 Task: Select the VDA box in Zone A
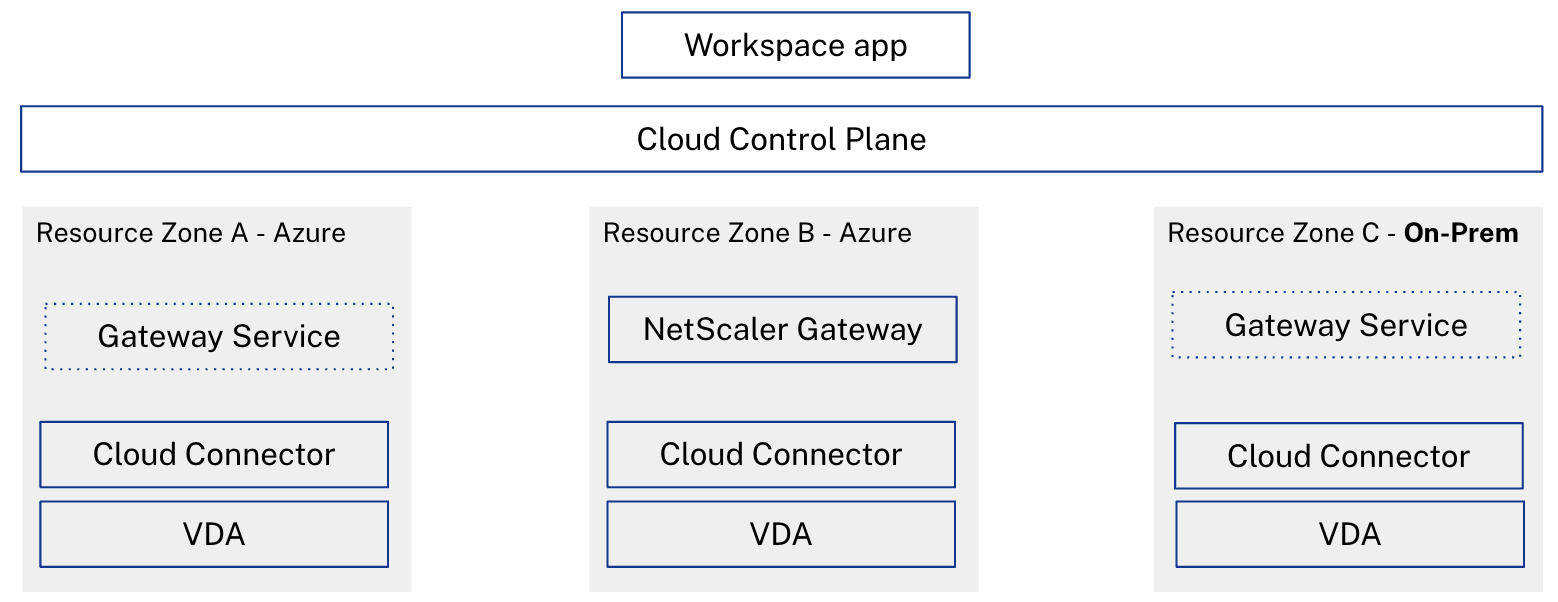tap(214, 534)
